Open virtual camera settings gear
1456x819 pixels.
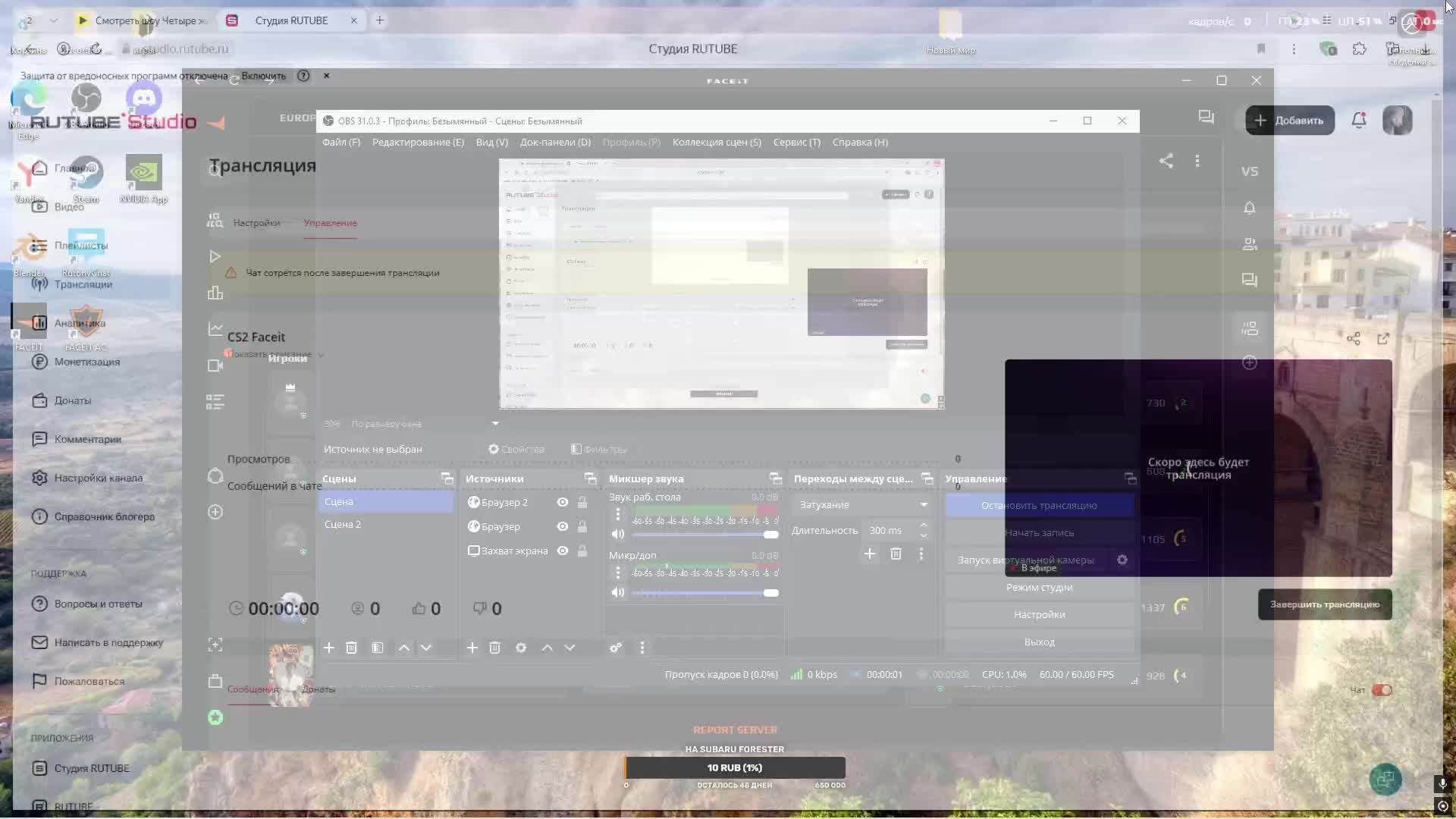[x=1122, y=560]
